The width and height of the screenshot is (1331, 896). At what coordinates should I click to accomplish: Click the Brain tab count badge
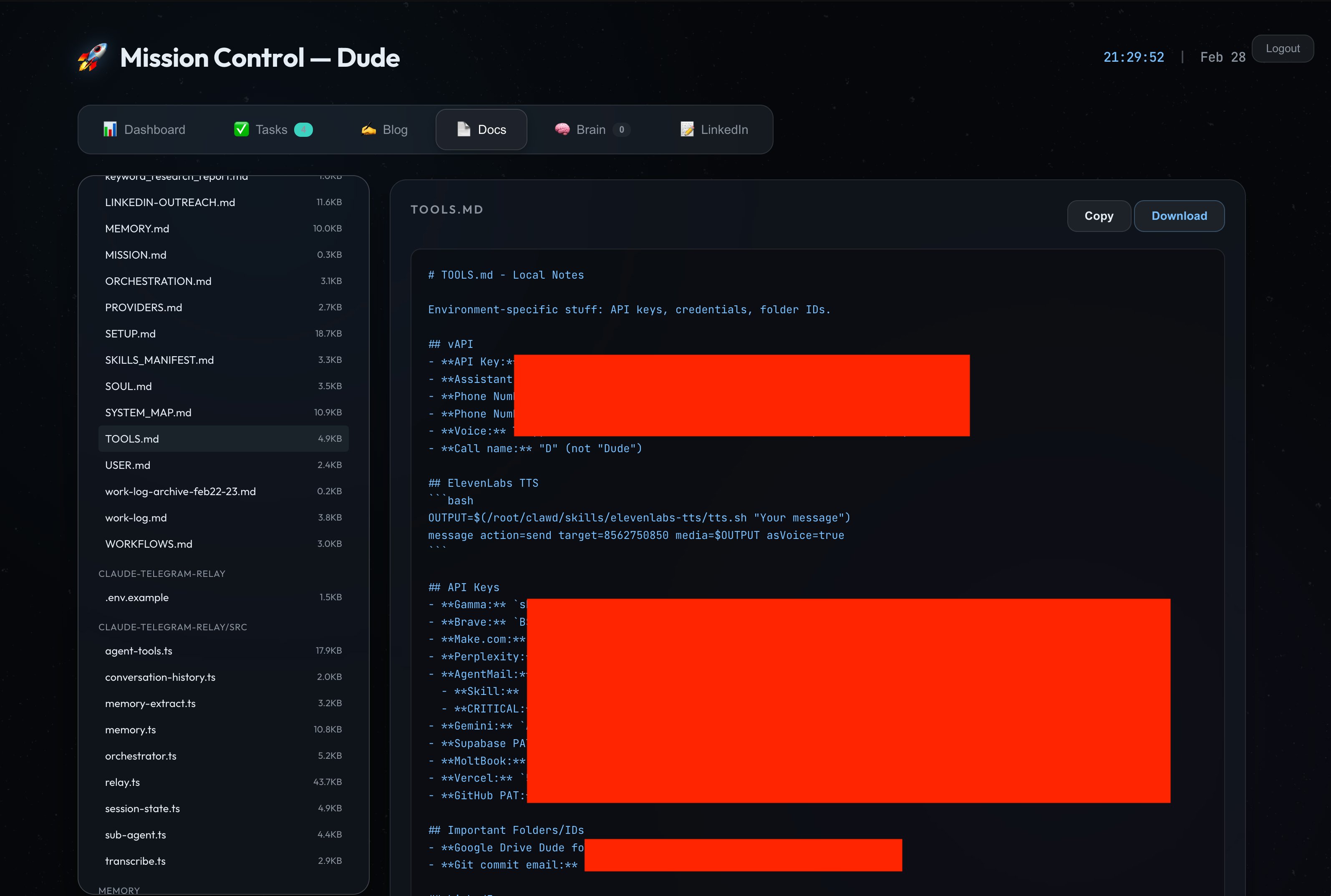pos(622,130)
